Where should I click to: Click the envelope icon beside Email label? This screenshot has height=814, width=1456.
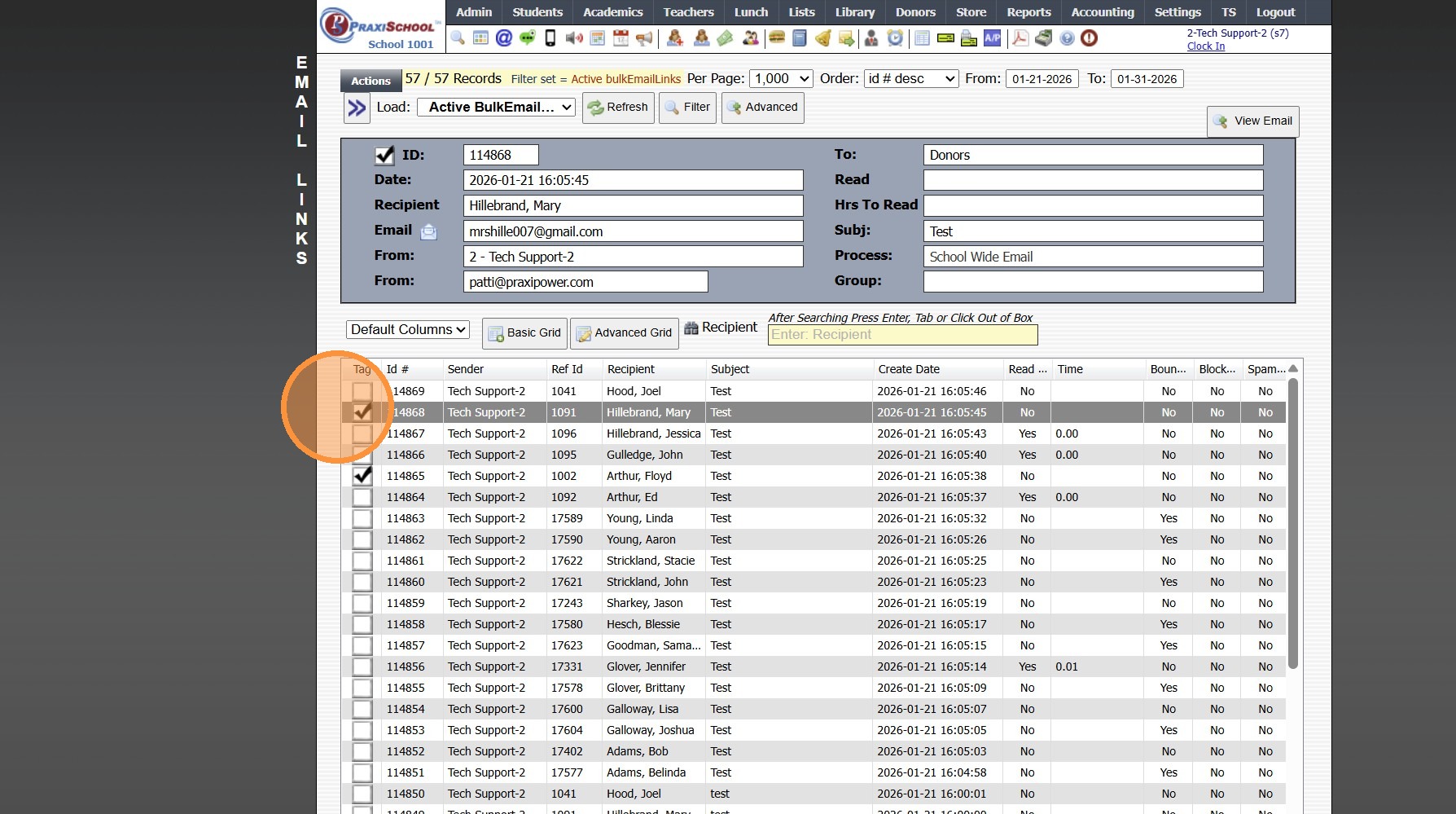(x=428, y=232)
